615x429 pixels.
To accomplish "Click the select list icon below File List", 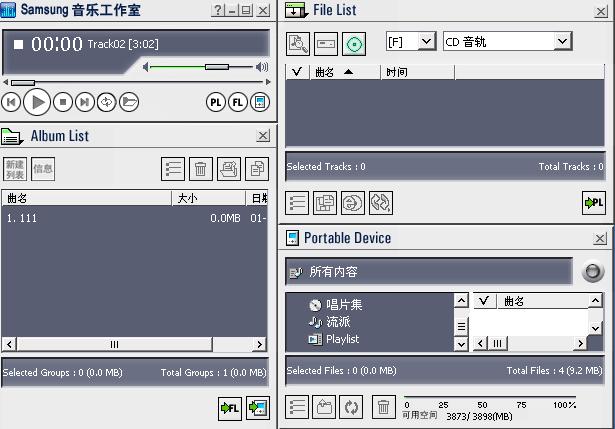I will pos(297,203).
